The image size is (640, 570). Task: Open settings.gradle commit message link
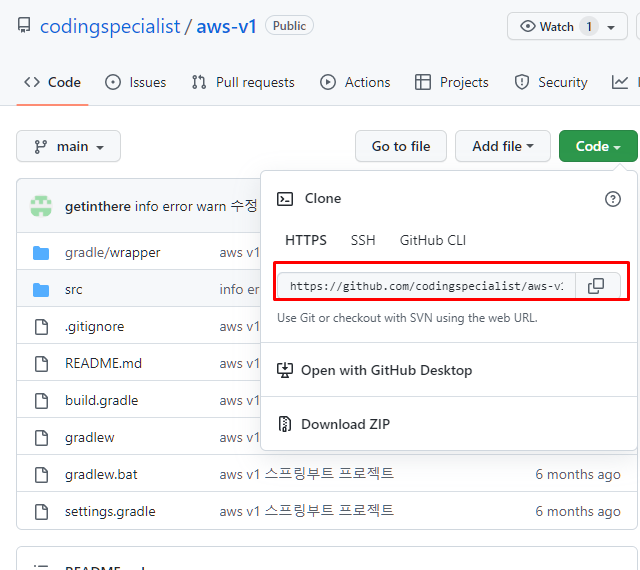point(307,511)
